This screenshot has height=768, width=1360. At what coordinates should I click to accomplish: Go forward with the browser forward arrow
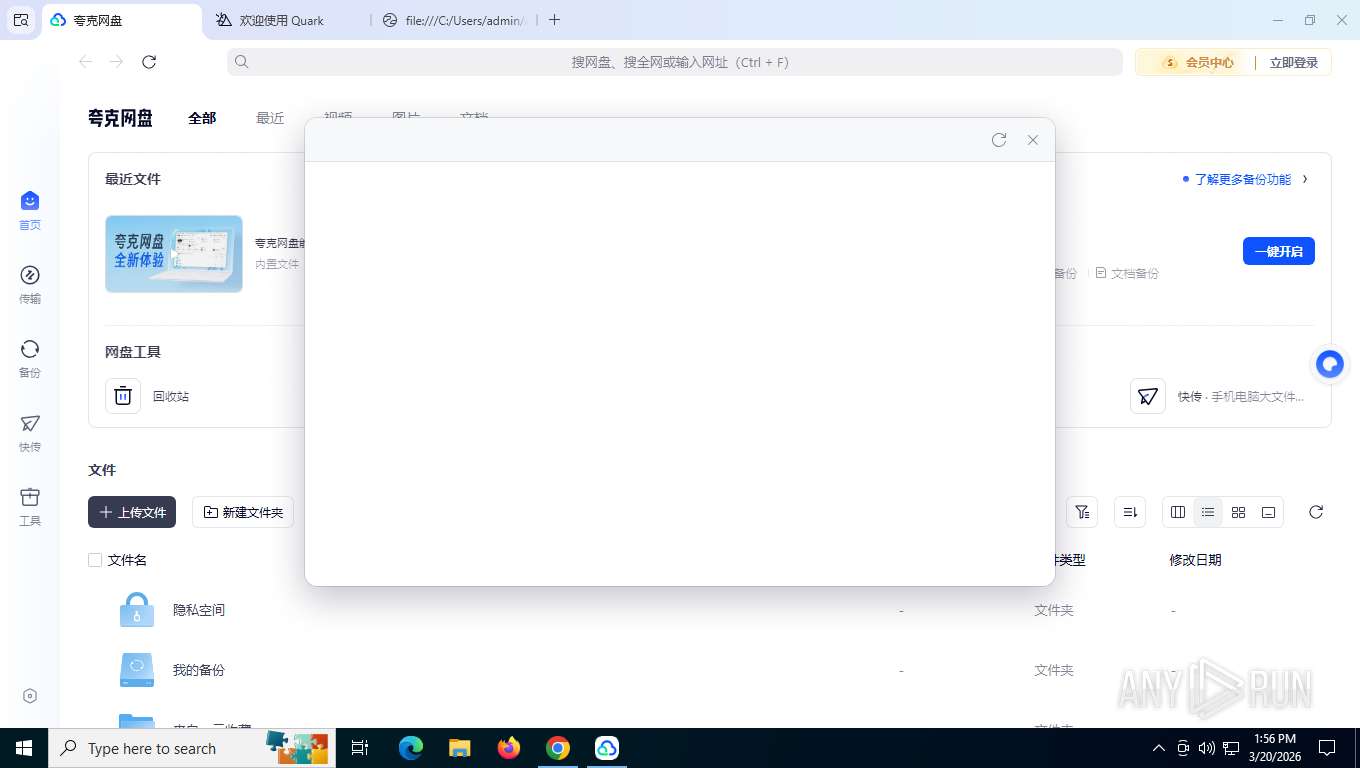pyautogui.click(x=117, y=62)
